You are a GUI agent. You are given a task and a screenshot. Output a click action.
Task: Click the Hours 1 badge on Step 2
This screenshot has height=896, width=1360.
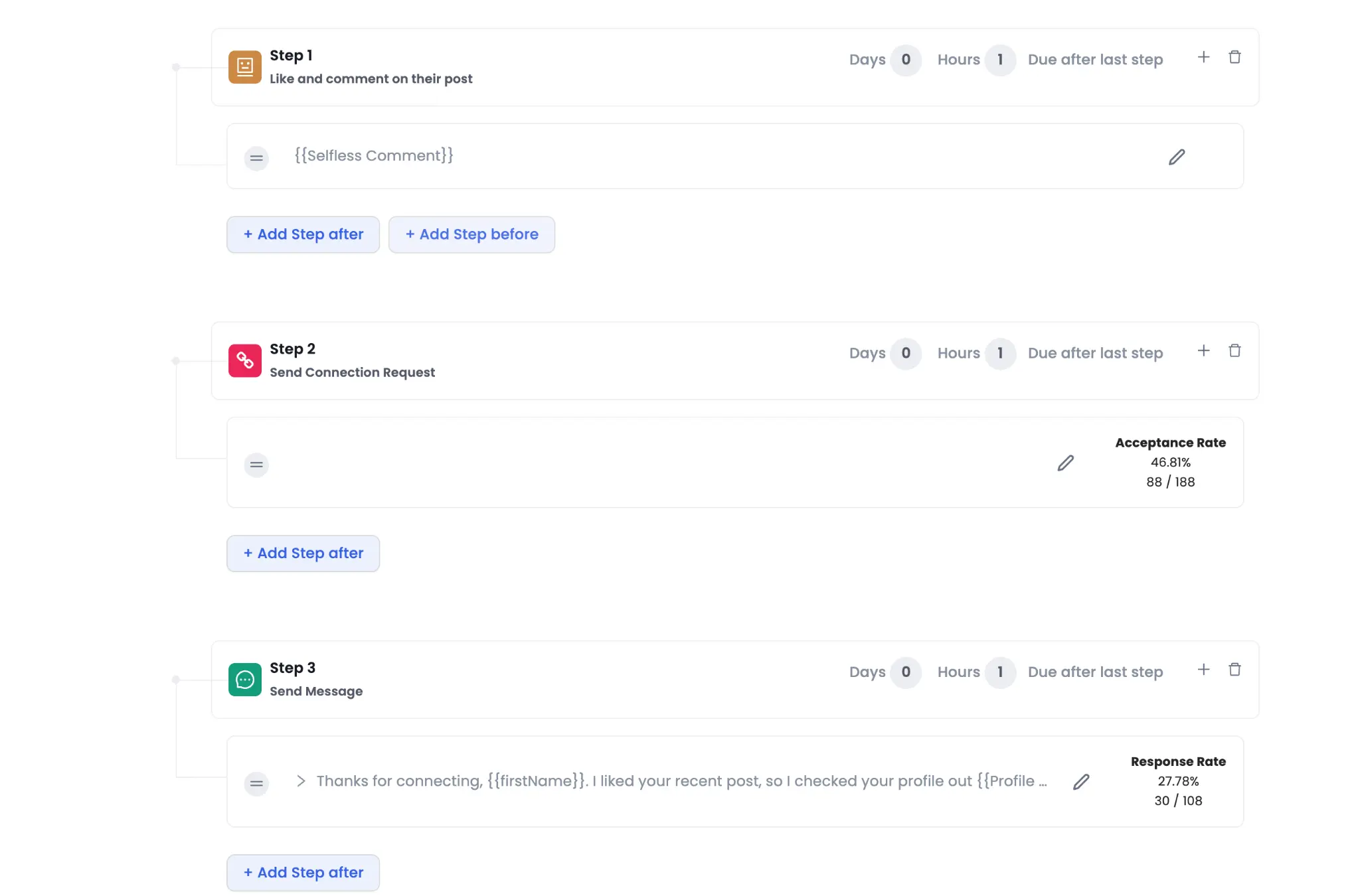tap(1001, 353)
